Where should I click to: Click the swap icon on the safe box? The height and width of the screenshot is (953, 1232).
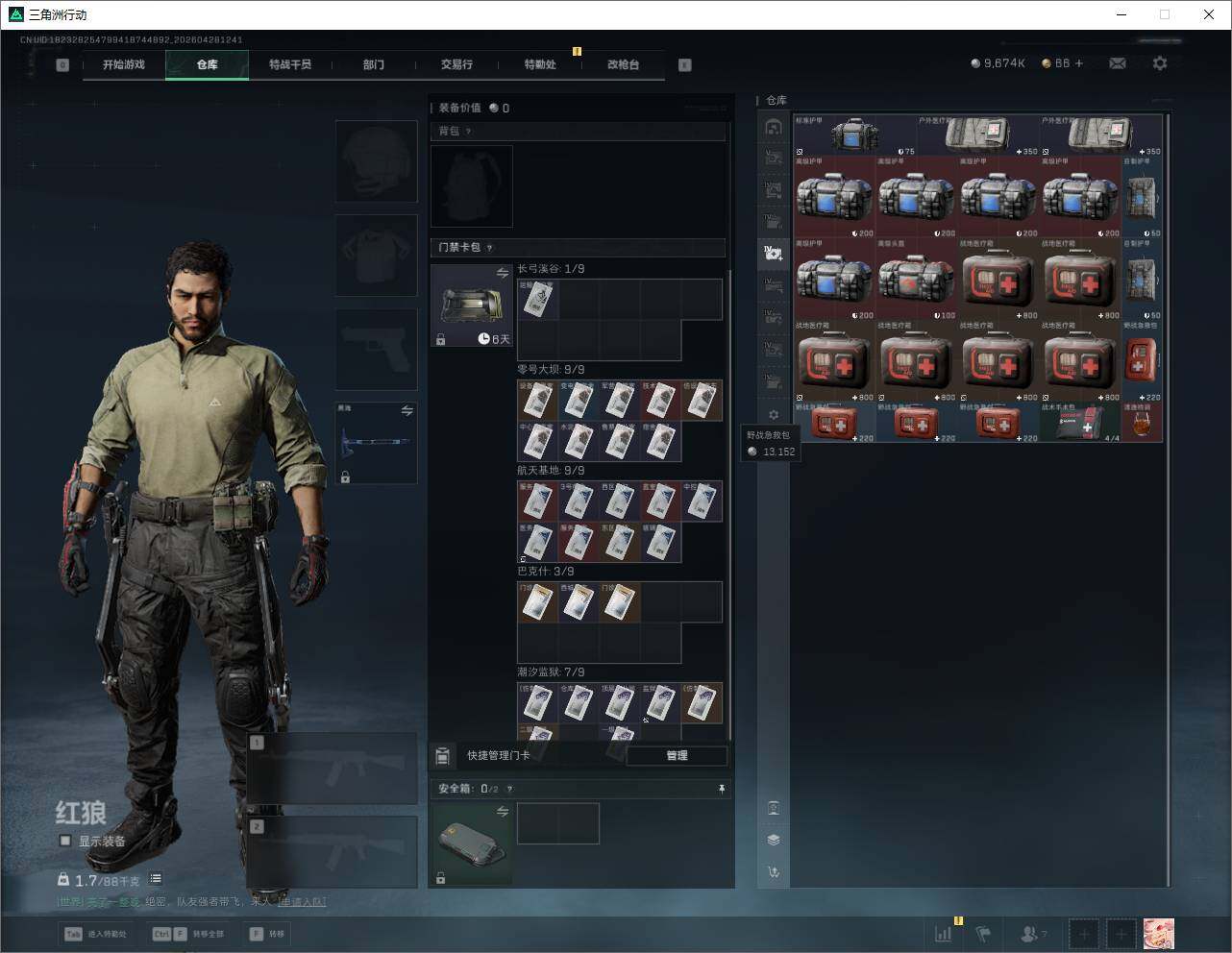[x=503, y=812]
